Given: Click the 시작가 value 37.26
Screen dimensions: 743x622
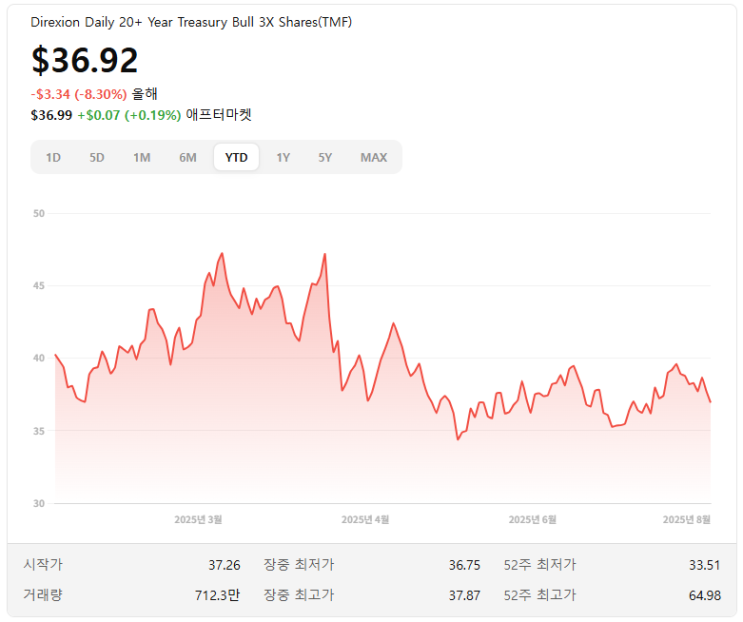Looking at the screenshot, I should [224, 565].
